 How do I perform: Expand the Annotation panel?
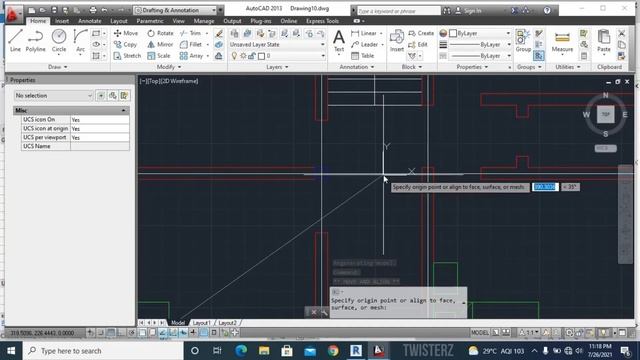[357, 67]
